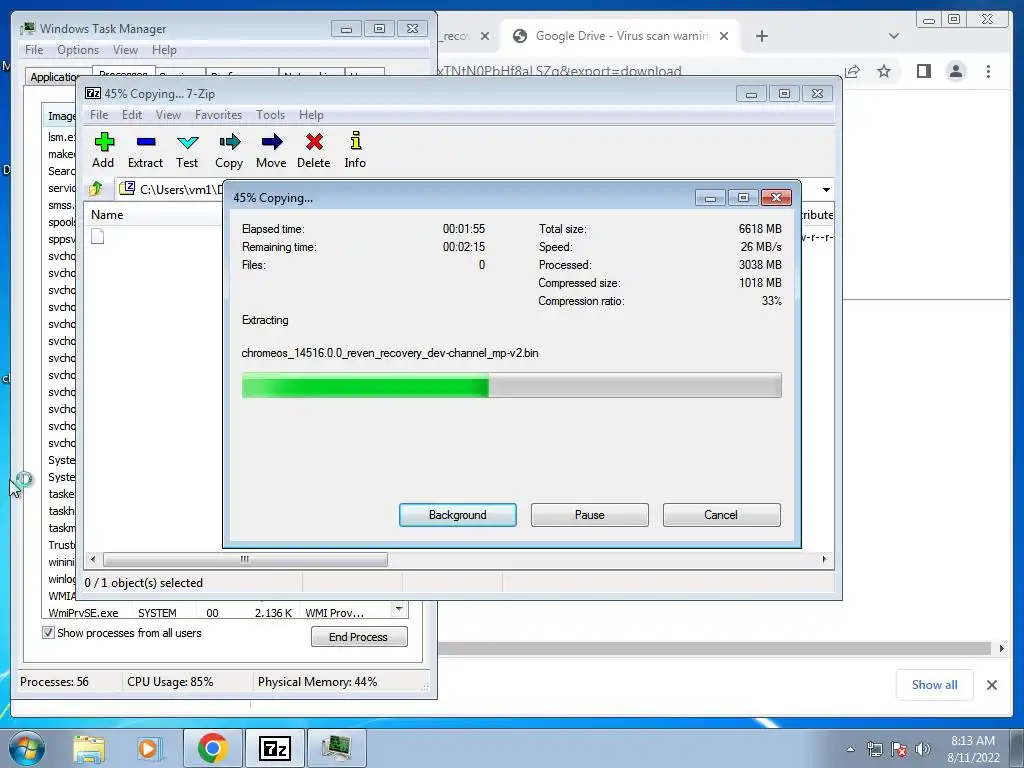The width and height of the screenshot is (1024, 768).
Task: Open 7-Zip Tools menu
Action: tap(270, 115)
